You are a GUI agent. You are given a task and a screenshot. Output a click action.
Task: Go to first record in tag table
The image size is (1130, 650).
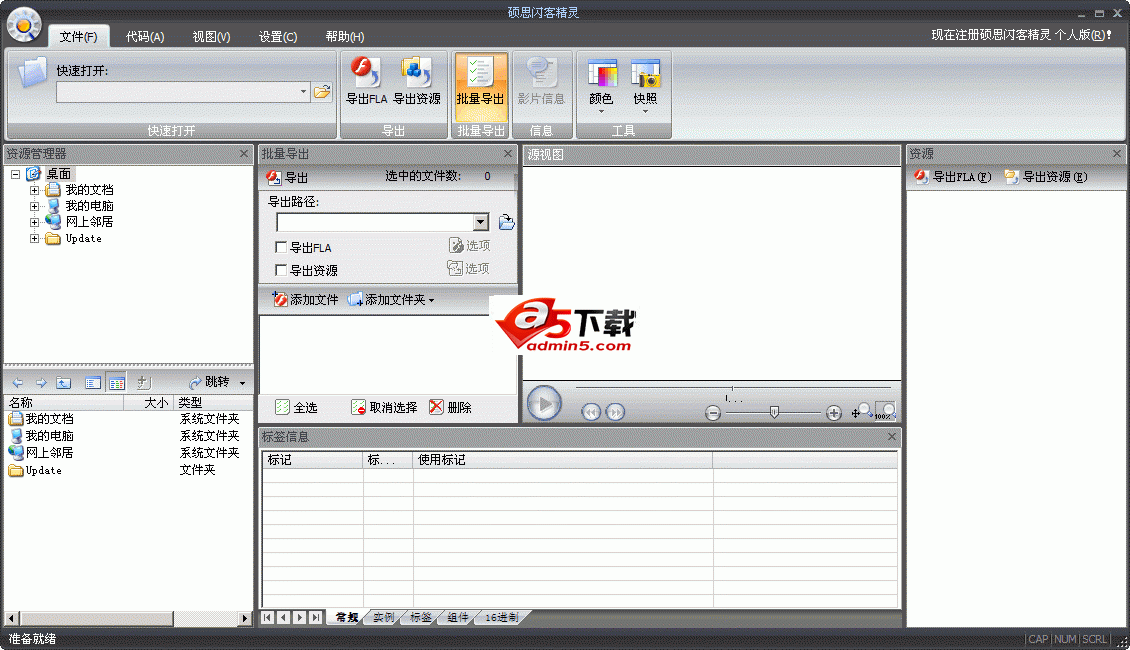pyautogui.click(x=267, y=618)
